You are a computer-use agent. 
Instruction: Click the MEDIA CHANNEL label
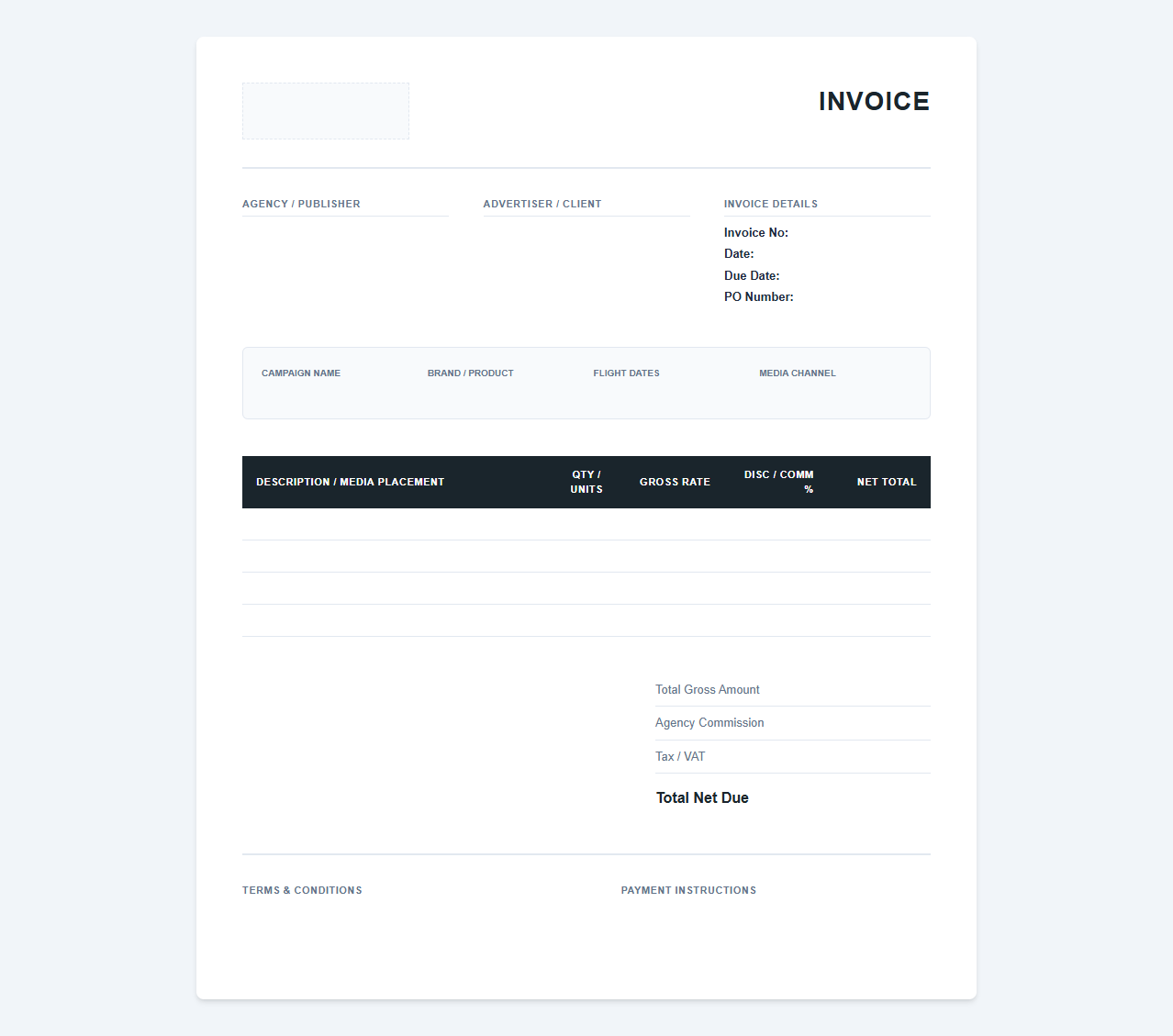tap(798, 373)
